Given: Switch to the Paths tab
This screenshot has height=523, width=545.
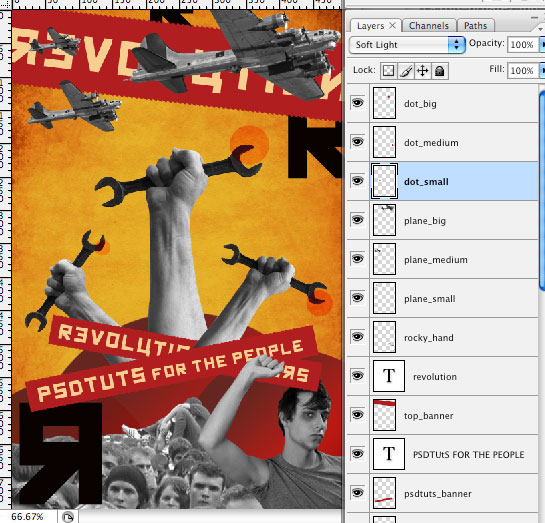Looking at the screenshot, I should 475,26.
